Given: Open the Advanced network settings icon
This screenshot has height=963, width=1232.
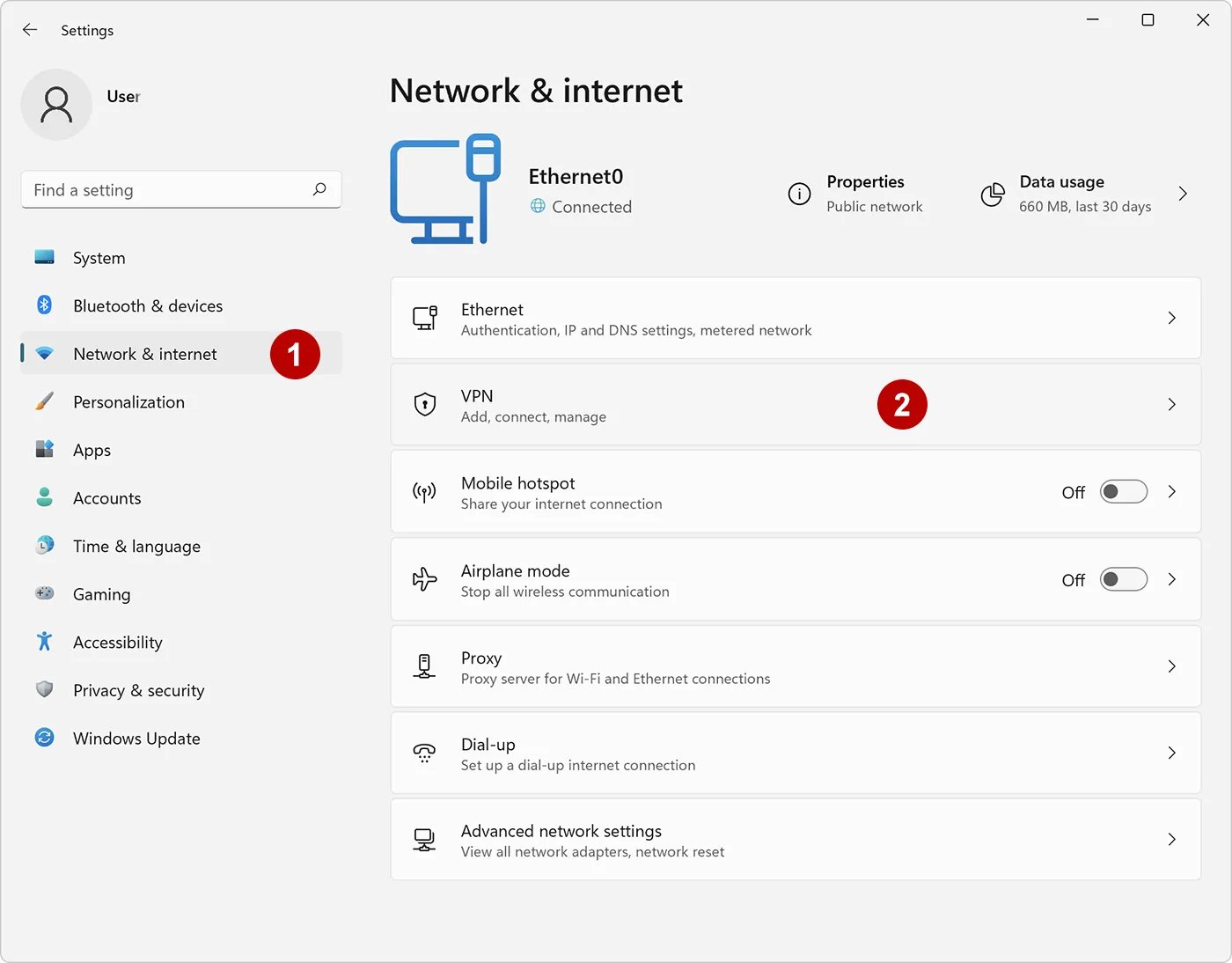Looking at the screenshot, I should click(x=425, y=840).
